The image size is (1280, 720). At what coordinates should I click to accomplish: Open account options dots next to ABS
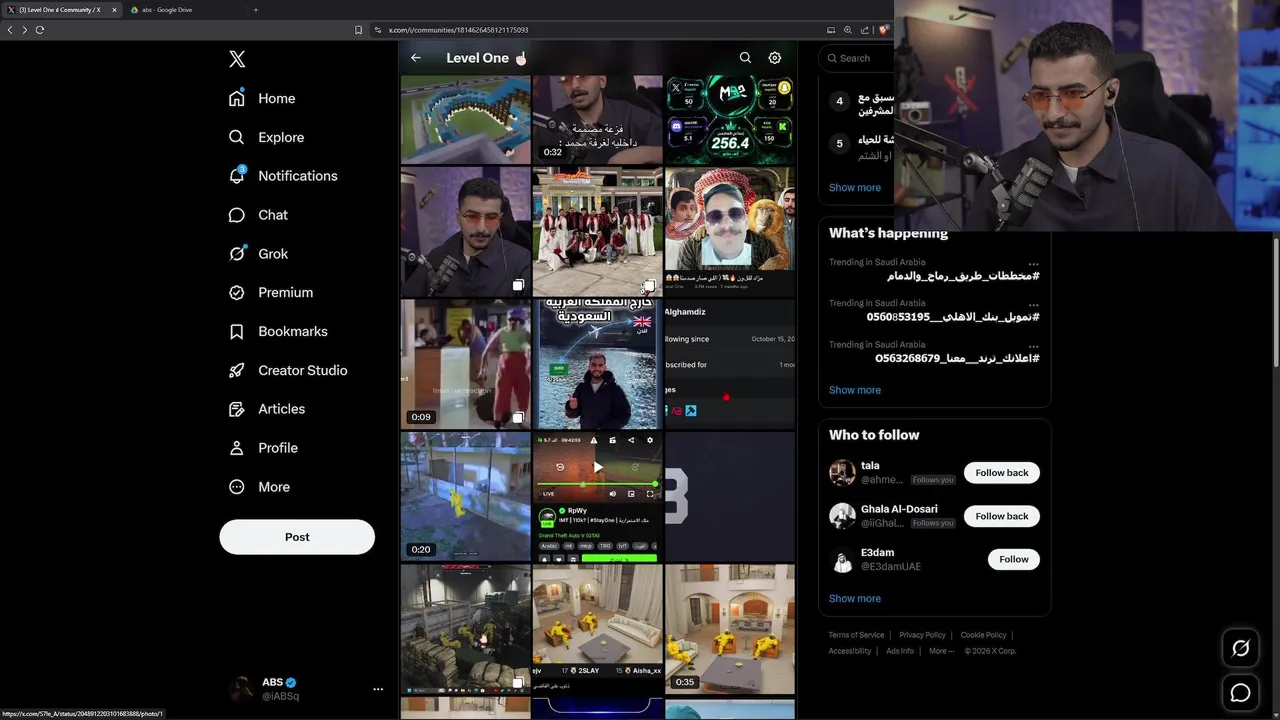point(378,689)
